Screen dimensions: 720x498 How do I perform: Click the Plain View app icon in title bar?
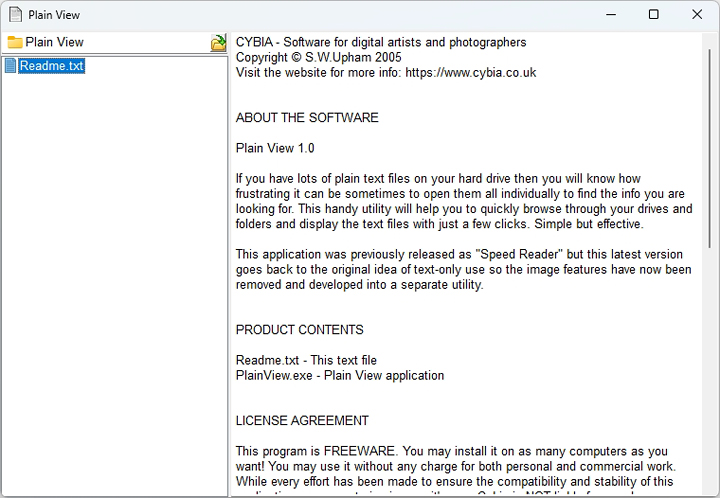(x=15, y=15)
